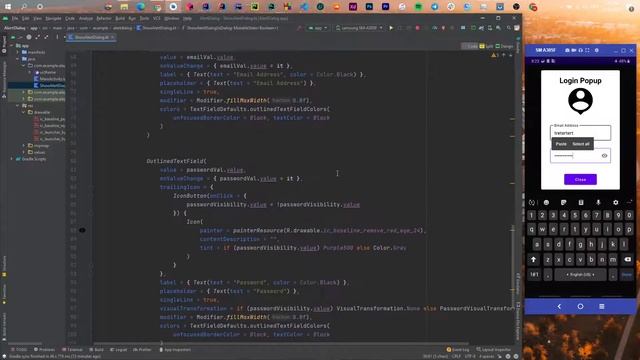Switch editor to Design view

coord(504,46)
